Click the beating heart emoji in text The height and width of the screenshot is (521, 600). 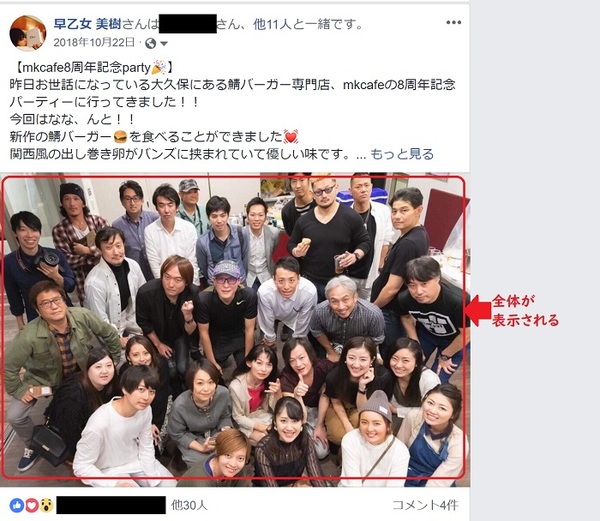click(291, 136)
